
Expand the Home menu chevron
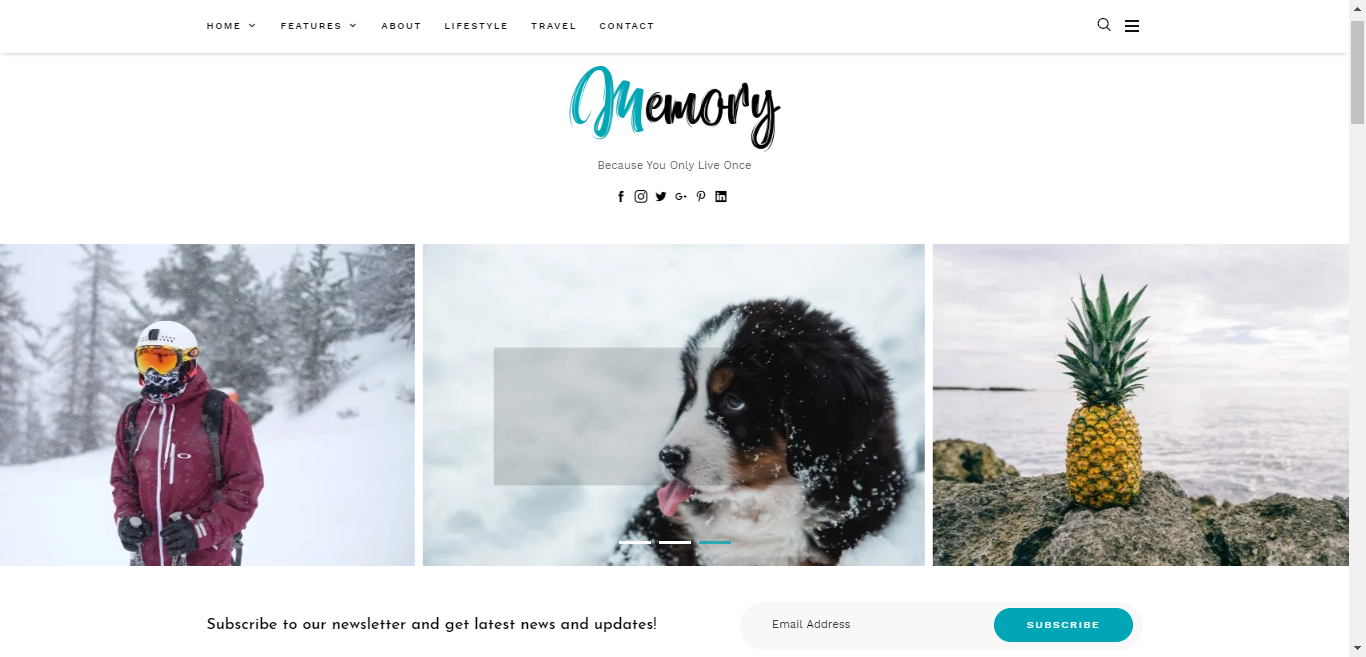click(252, 26)
